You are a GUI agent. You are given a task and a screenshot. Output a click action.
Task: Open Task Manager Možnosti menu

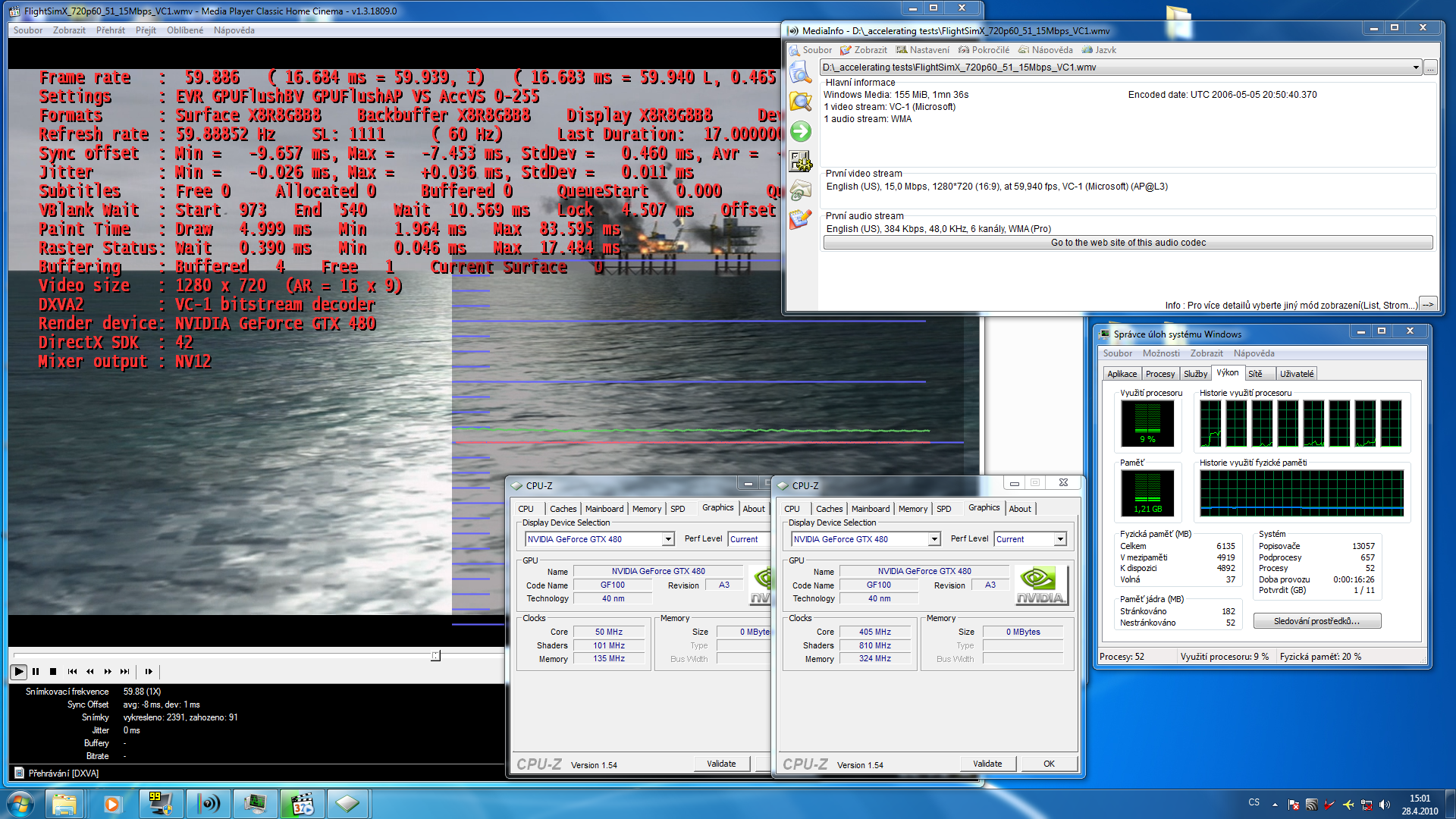click(1161, 353)
